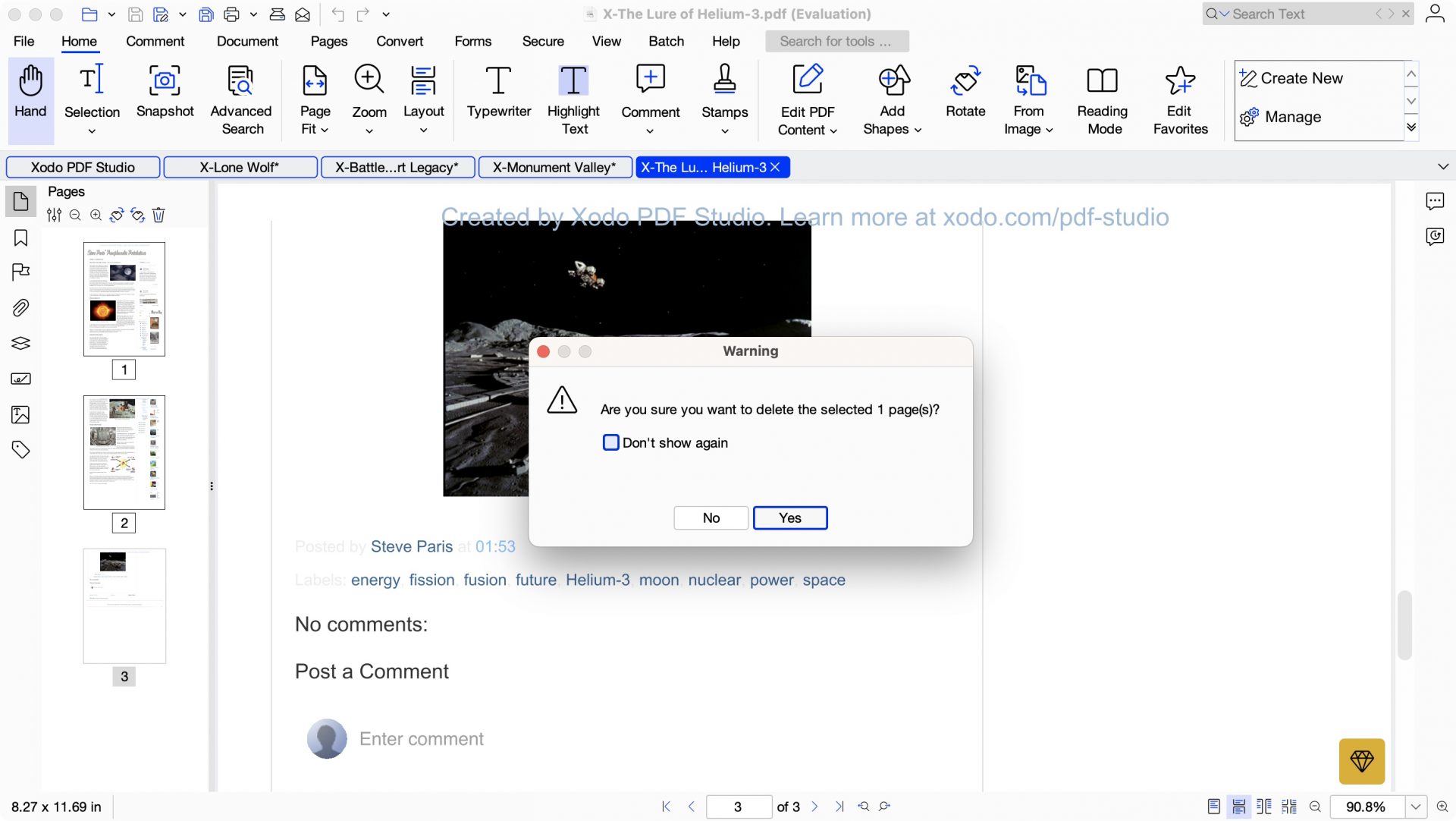The image size is (1456, 821).
Task: Activate the Typewriter tool
Action: coord(498,91)
